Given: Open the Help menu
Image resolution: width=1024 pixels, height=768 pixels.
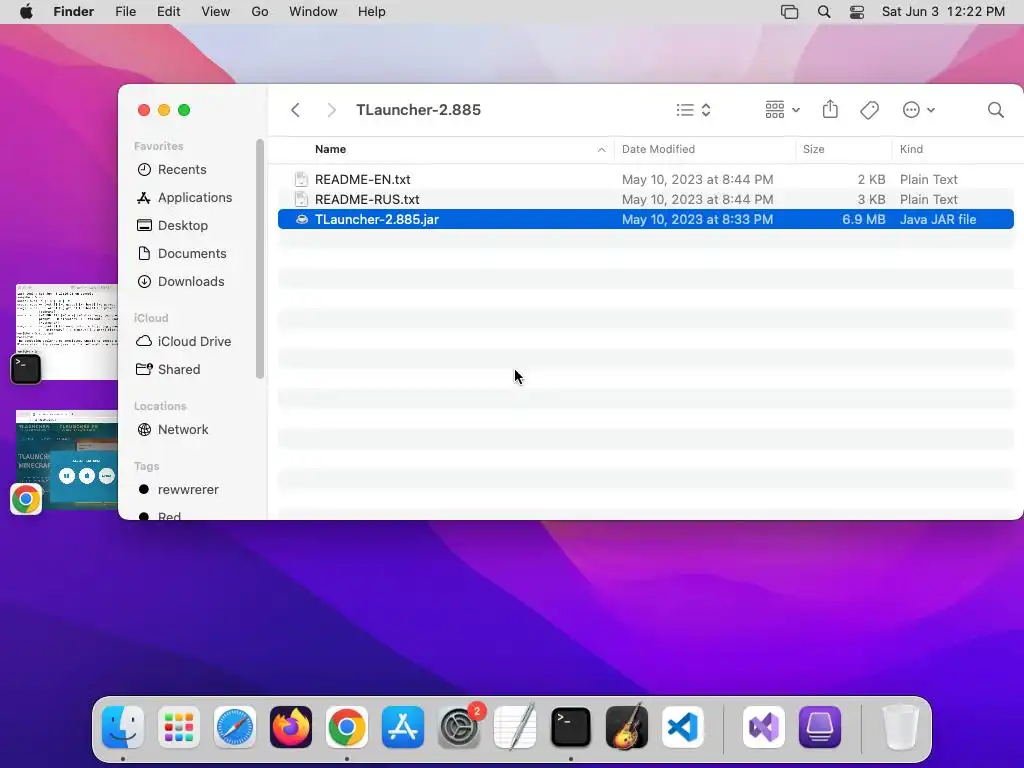Looking at the screenshot, I should tap(372, 12).
